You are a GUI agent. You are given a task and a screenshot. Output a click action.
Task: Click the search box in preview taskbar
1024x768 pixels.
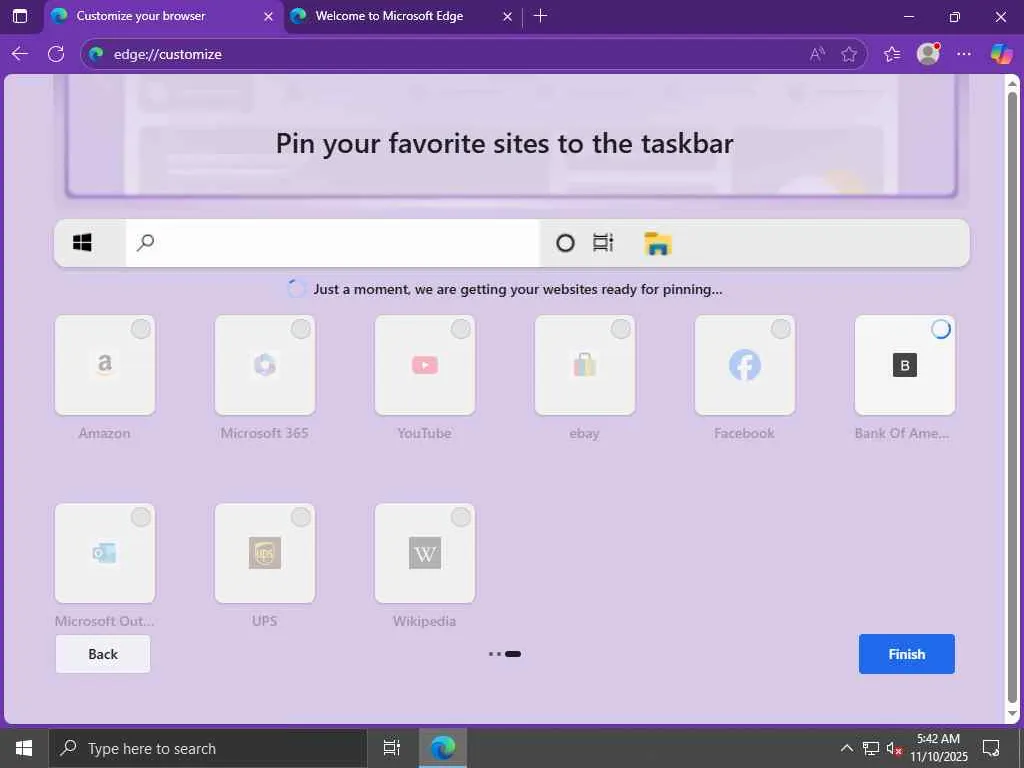pyautogui.click(x=332, y=243)
